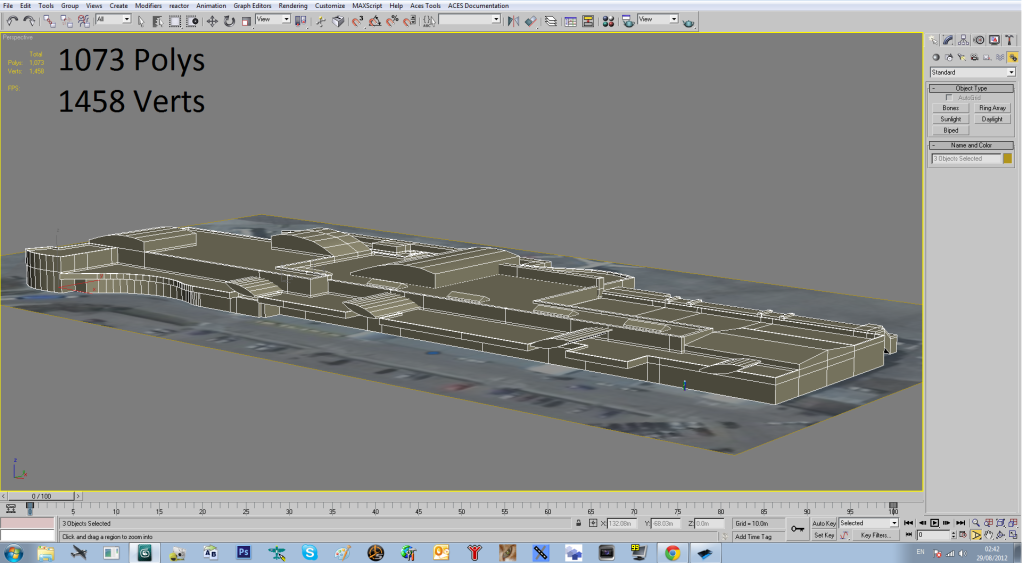Collapse the Object Type rollout

pos(972,88)
